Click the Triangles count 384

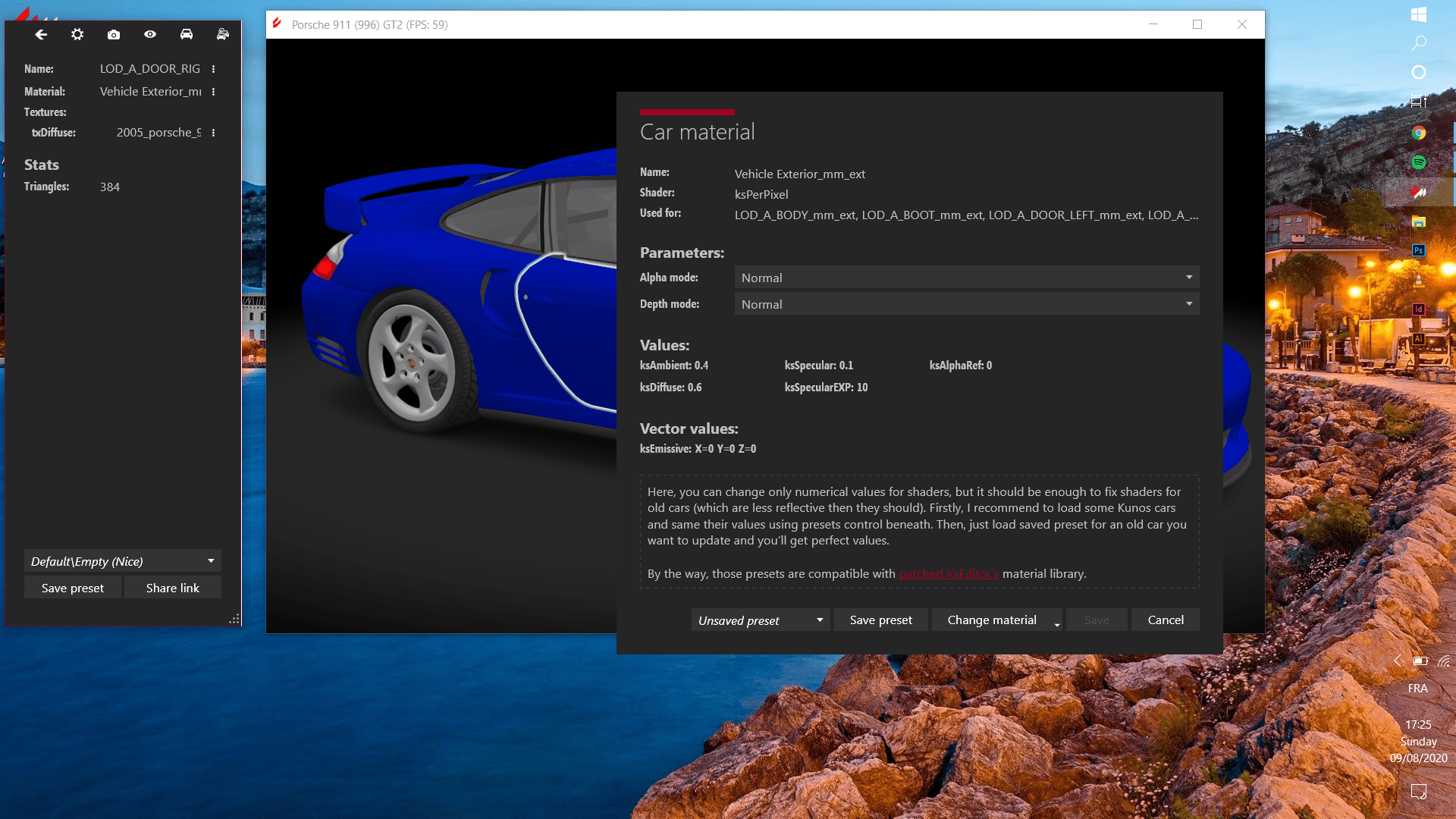coord(110,187)
